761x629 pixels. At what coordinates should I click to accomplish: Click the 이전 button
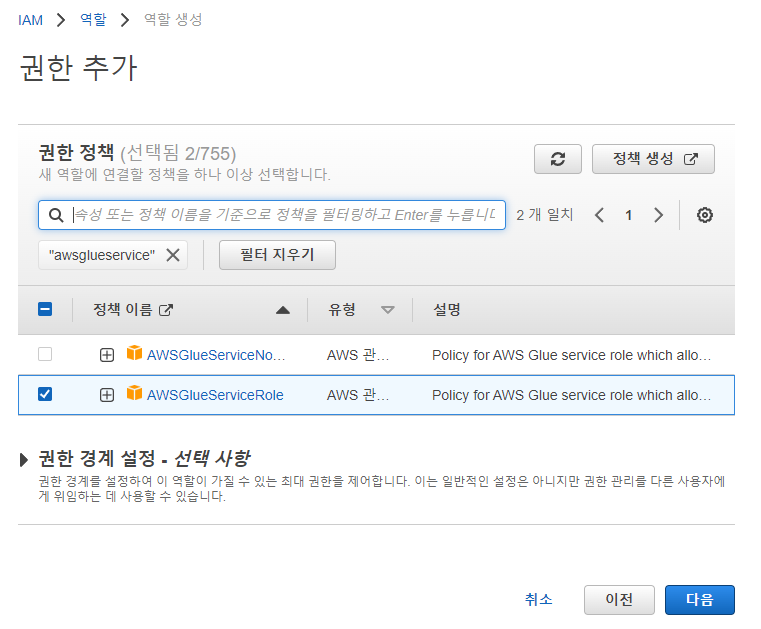(x=619, y=600)
